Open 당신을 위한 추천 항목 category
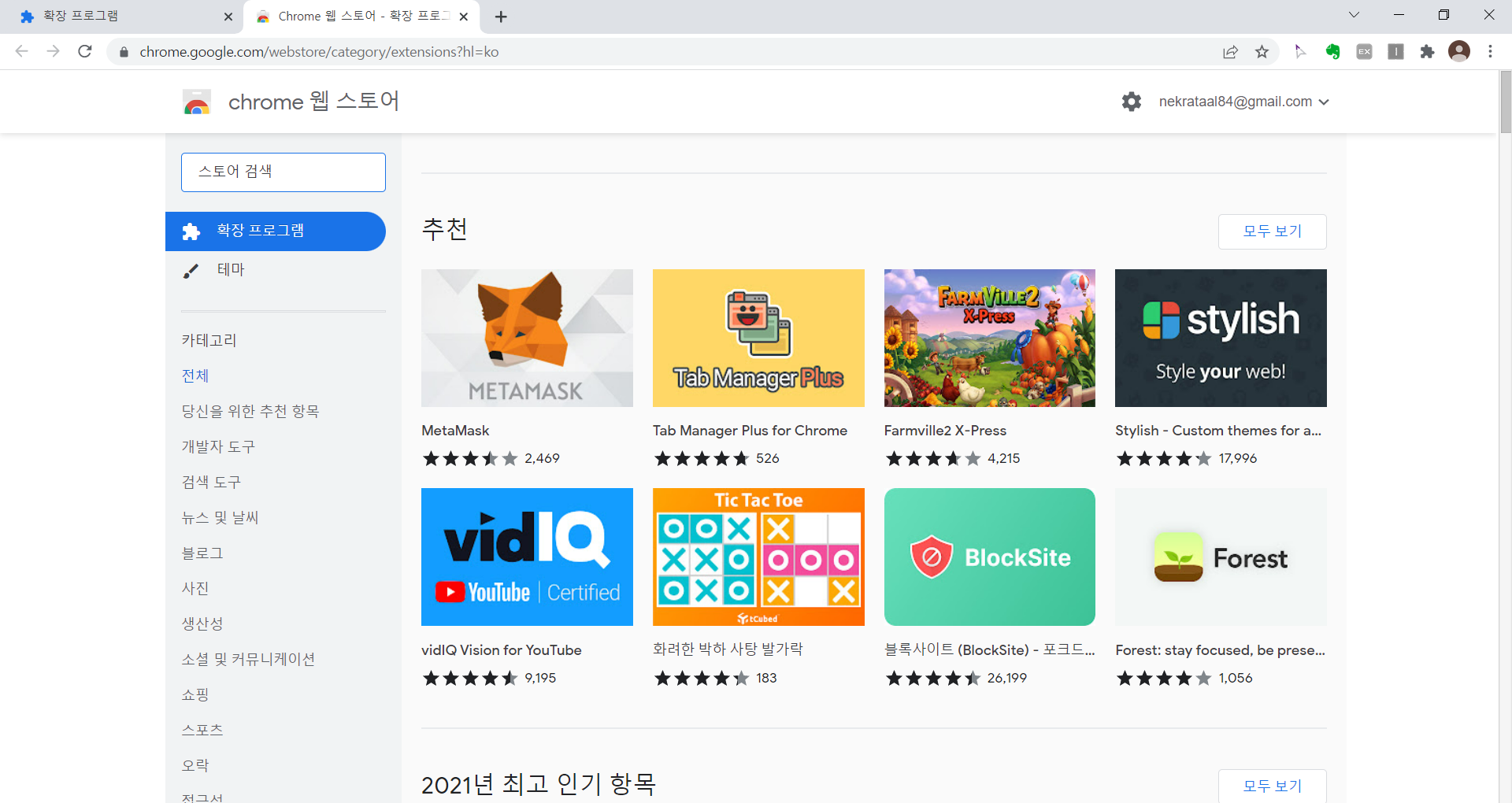 pyautogui.click(x=250, y=412)
